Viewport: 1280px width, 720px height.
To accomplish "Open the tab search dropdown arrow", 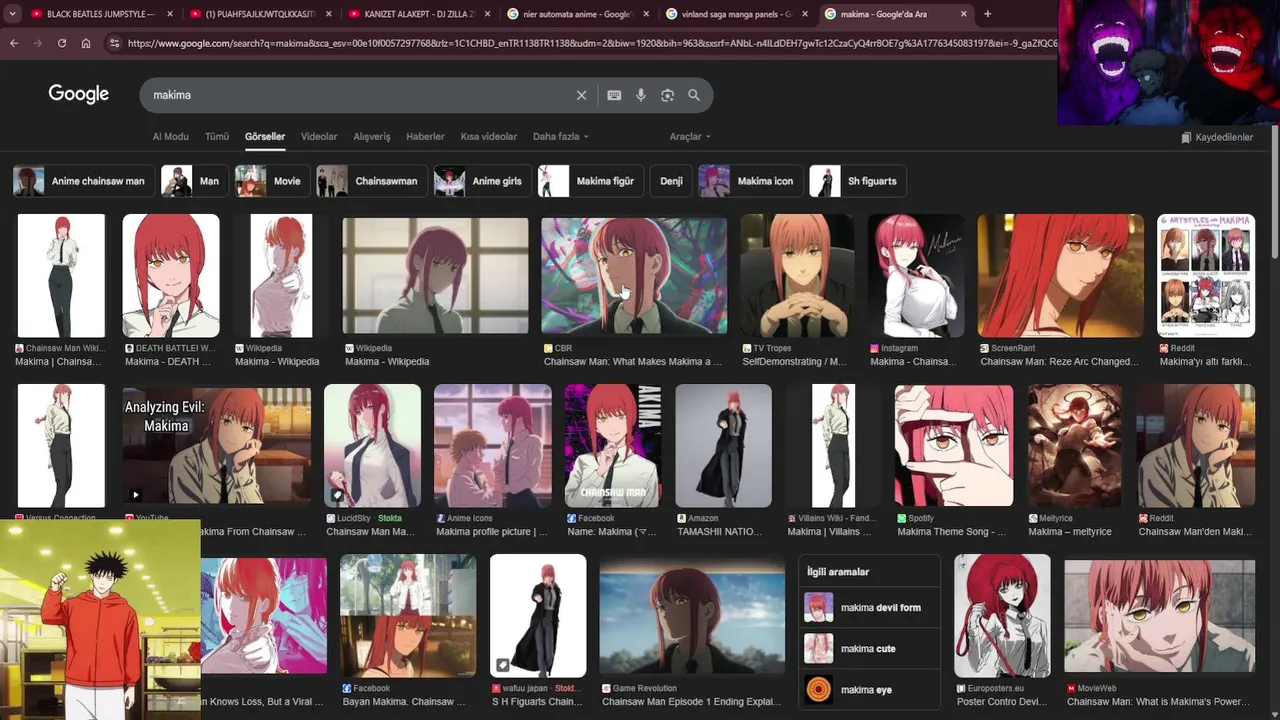I will [12, 14].
